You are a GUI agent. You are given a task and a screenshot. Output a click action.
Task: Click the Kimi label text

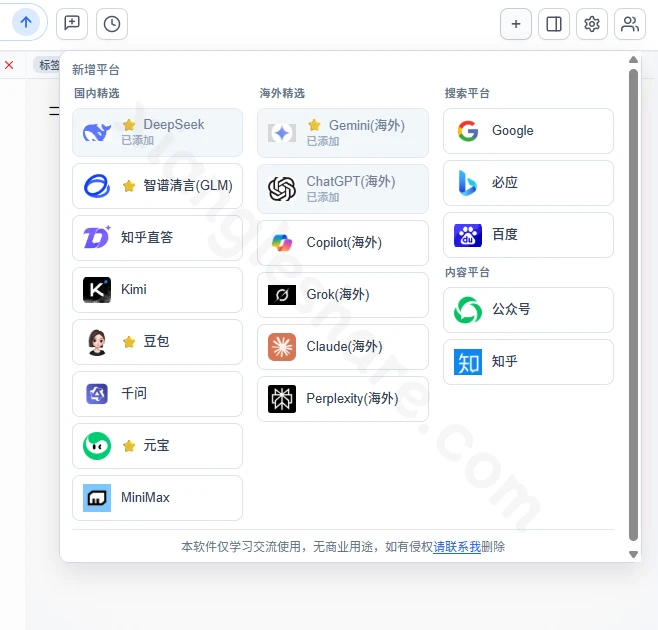134,289
